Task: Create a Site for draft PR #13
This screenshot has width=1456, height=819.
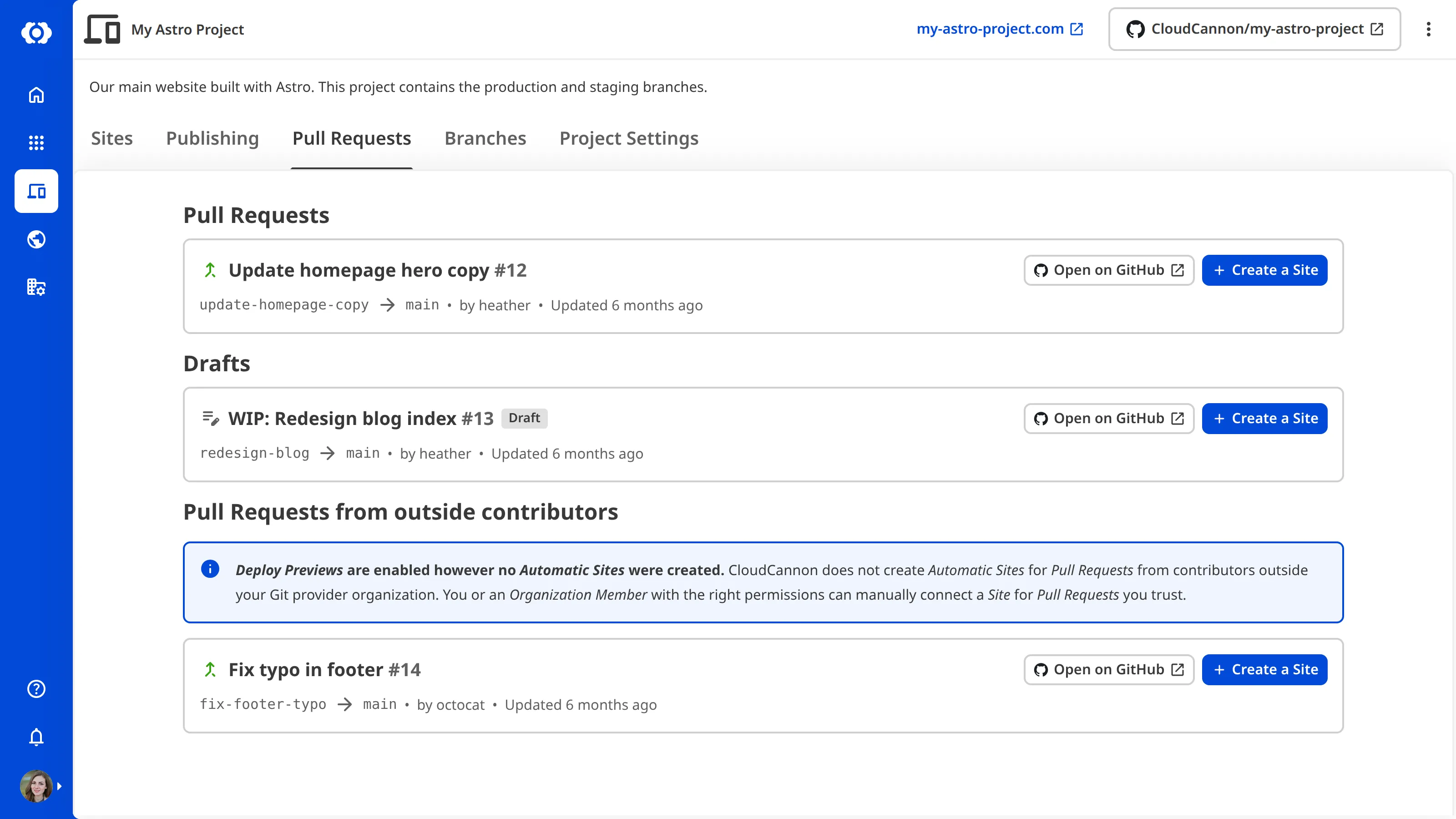Action: 1265,418
